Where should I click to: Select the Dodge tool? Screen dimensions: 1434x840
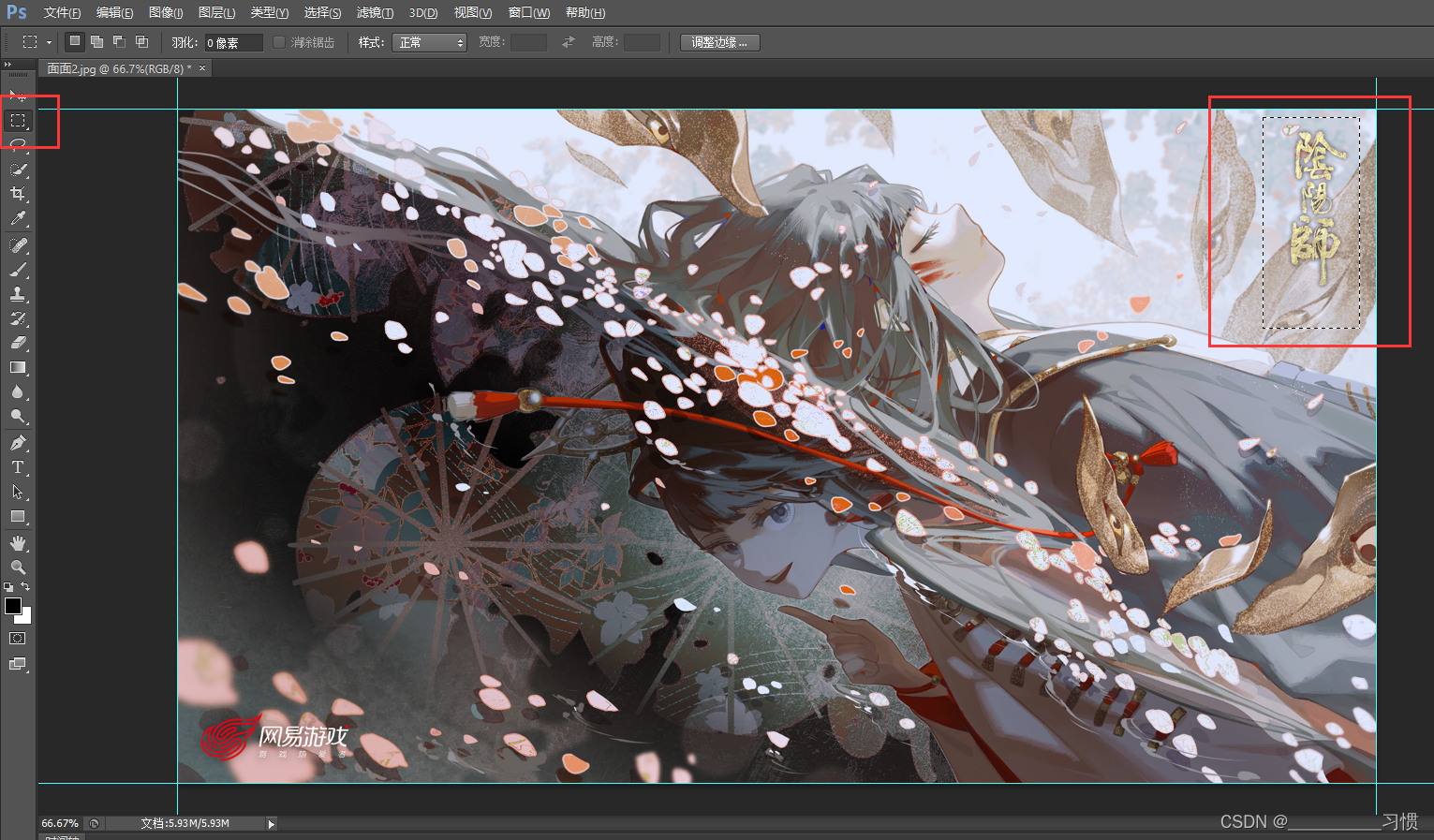[18, 416]
